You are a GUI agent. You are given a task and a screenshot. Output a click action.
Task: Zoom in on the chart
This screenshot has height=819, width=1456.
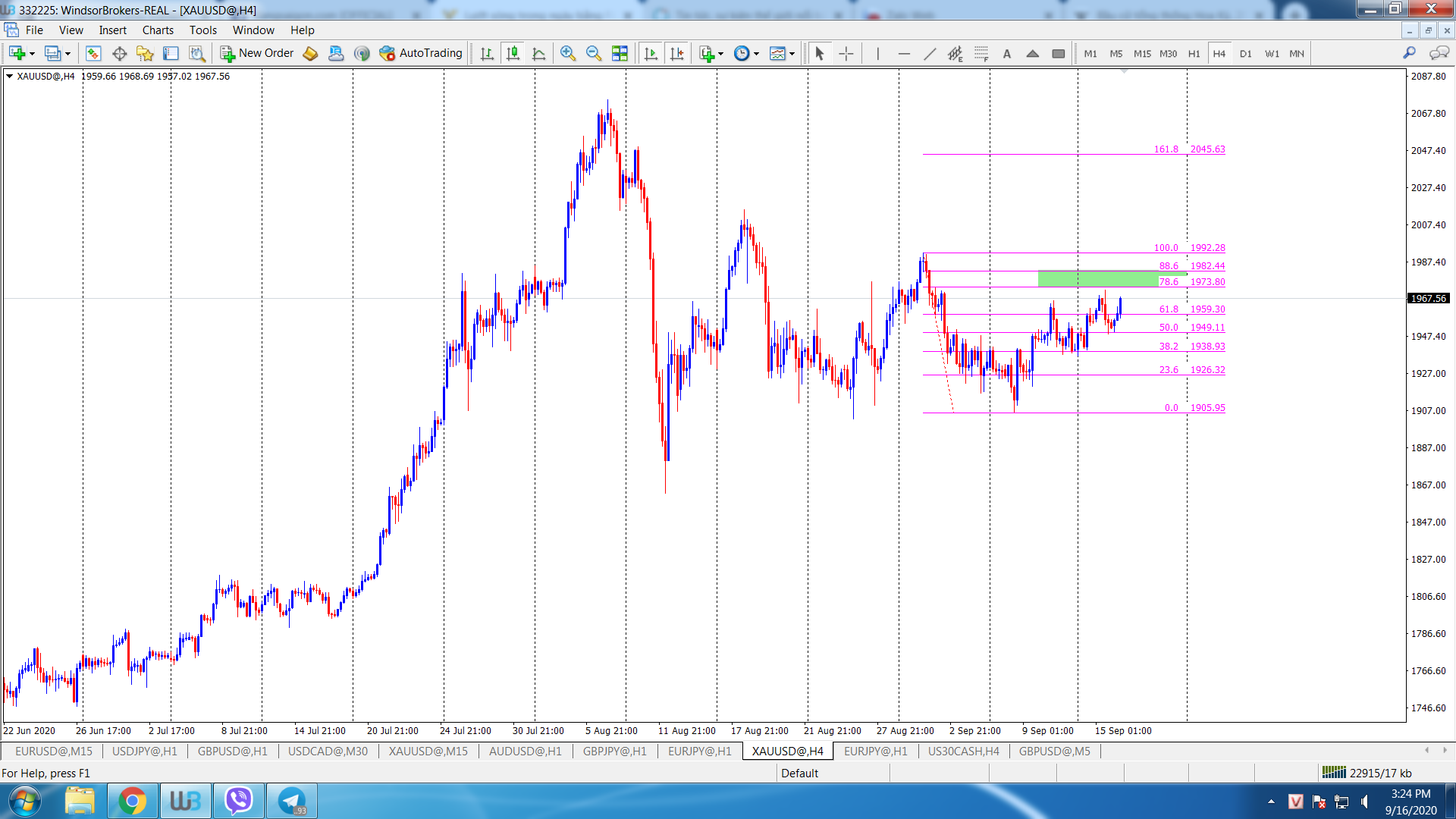click(x=568, y=53)
